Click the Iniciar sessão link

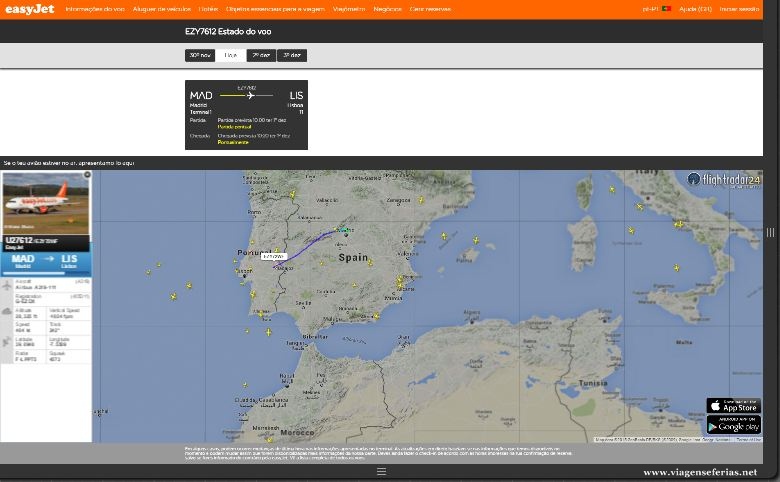coord(739,9)
